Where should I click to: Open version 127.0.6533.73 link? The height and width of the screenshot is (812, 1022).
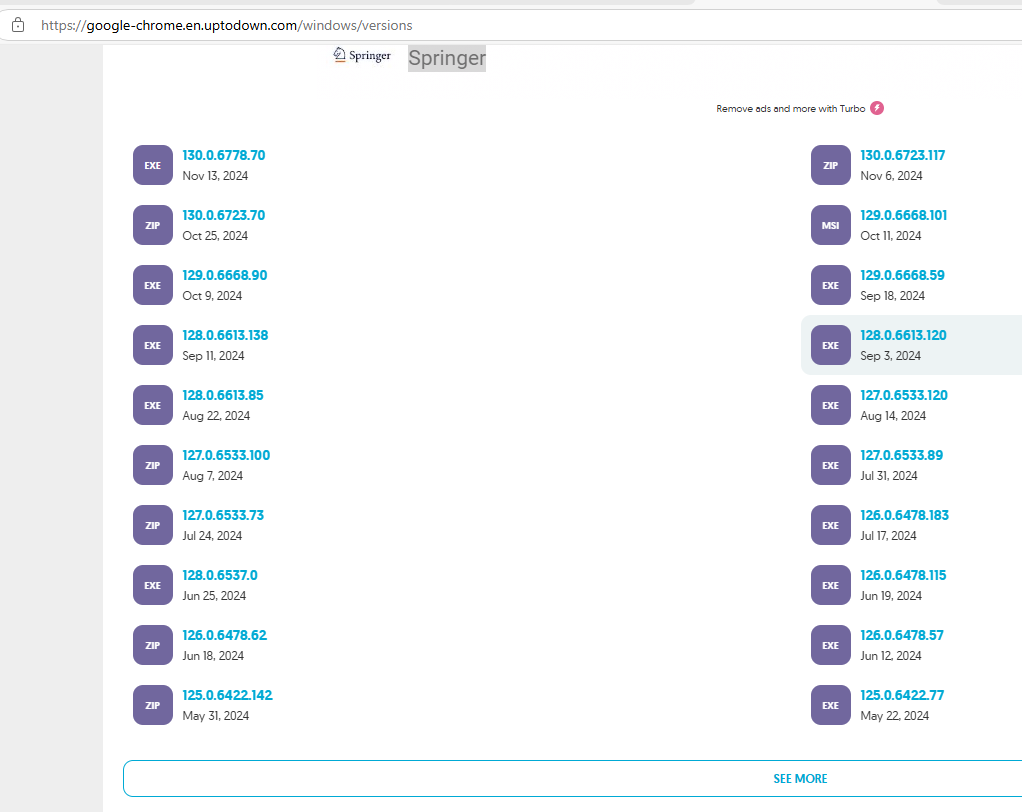223,515
